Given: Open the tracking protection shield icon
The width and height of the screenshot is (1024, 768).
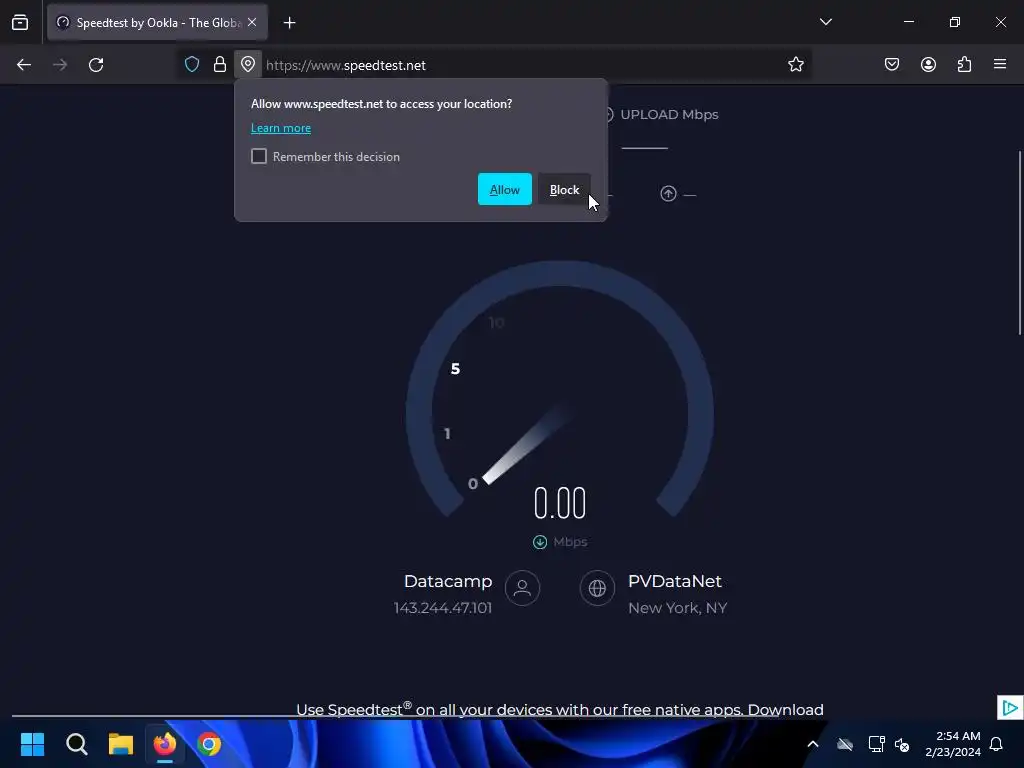Looking at the screenshot, I should coord(191,65).
